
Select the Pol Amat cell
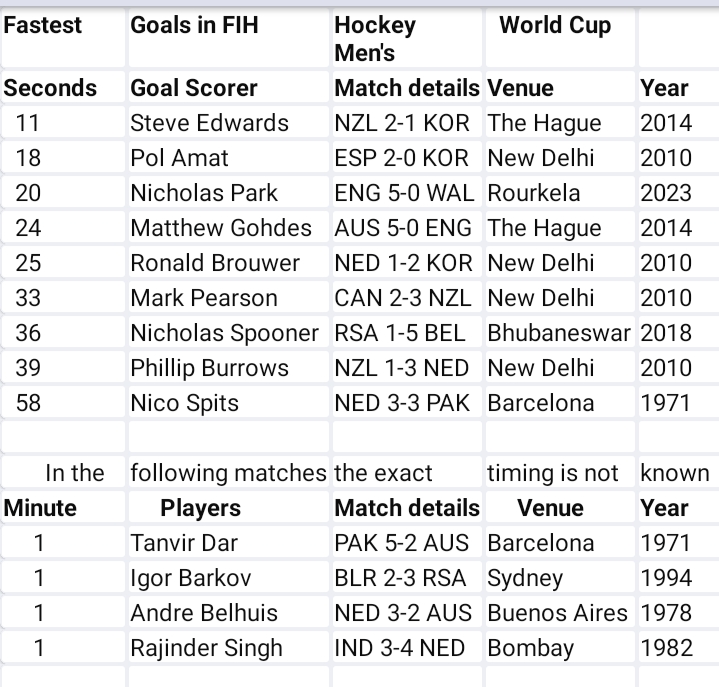179,159
